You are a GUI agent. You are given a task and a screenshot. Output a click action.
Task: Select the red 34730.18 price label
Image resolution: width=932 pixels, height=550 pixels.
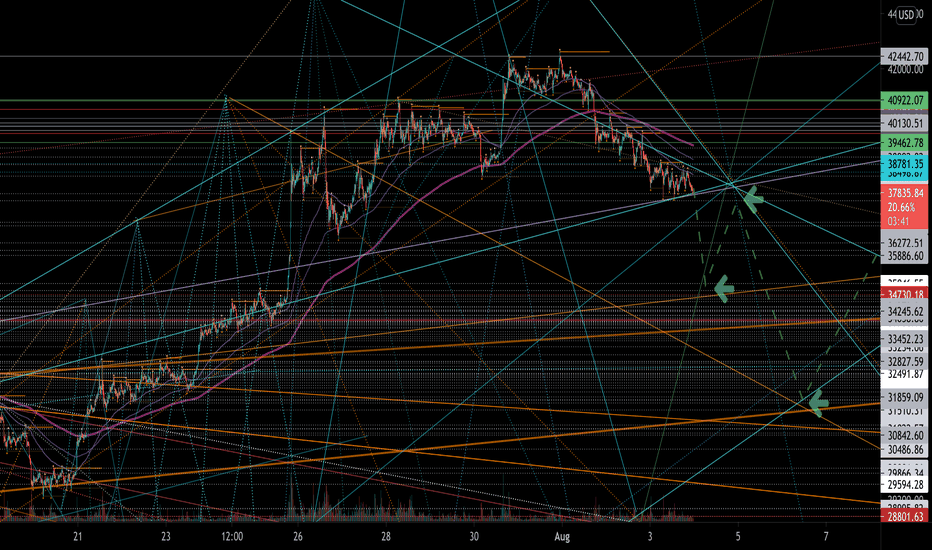904,294
